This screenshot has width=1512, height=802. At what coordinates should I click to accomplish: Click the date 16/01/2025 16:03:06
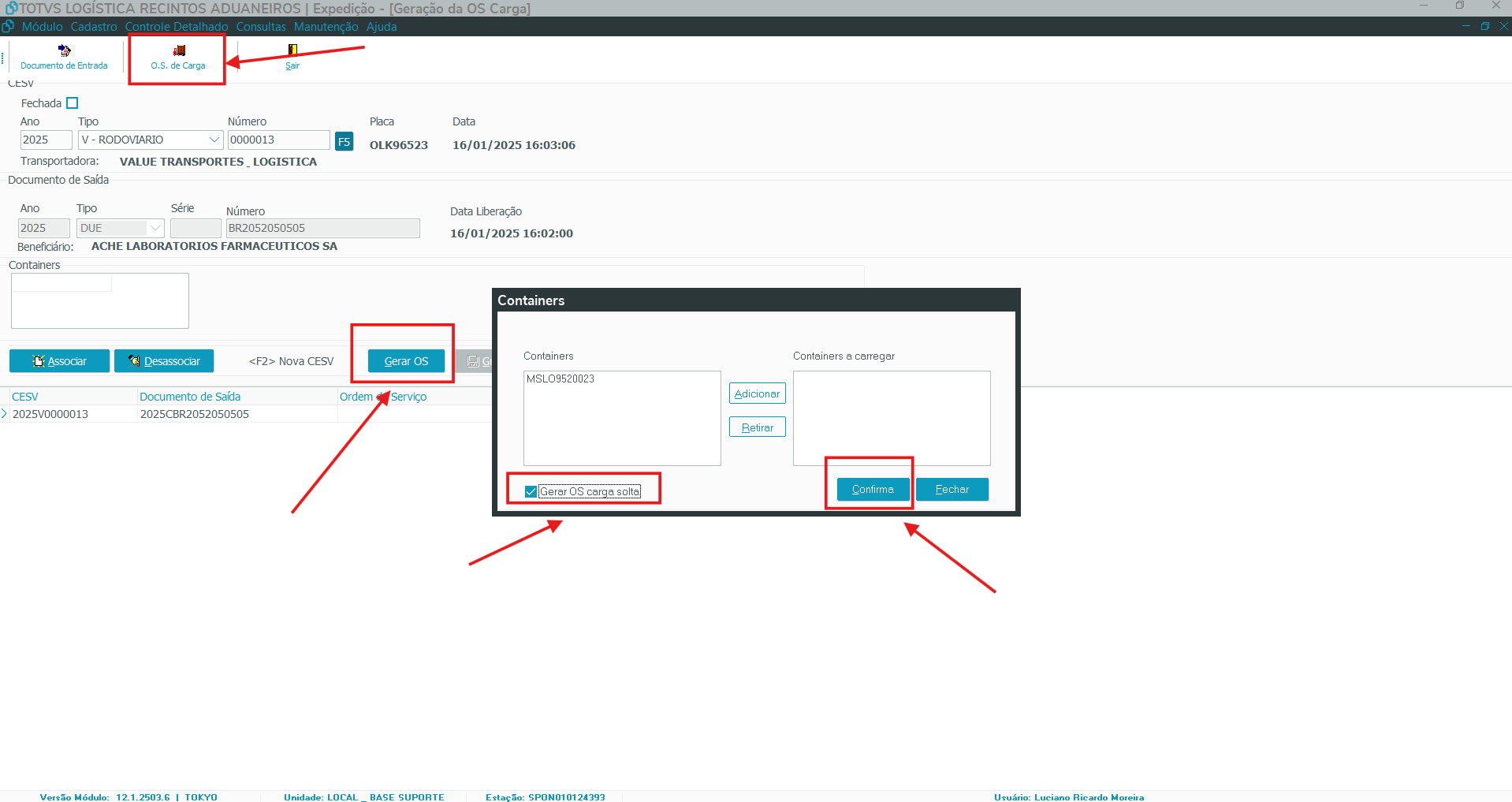coord(514,145)
